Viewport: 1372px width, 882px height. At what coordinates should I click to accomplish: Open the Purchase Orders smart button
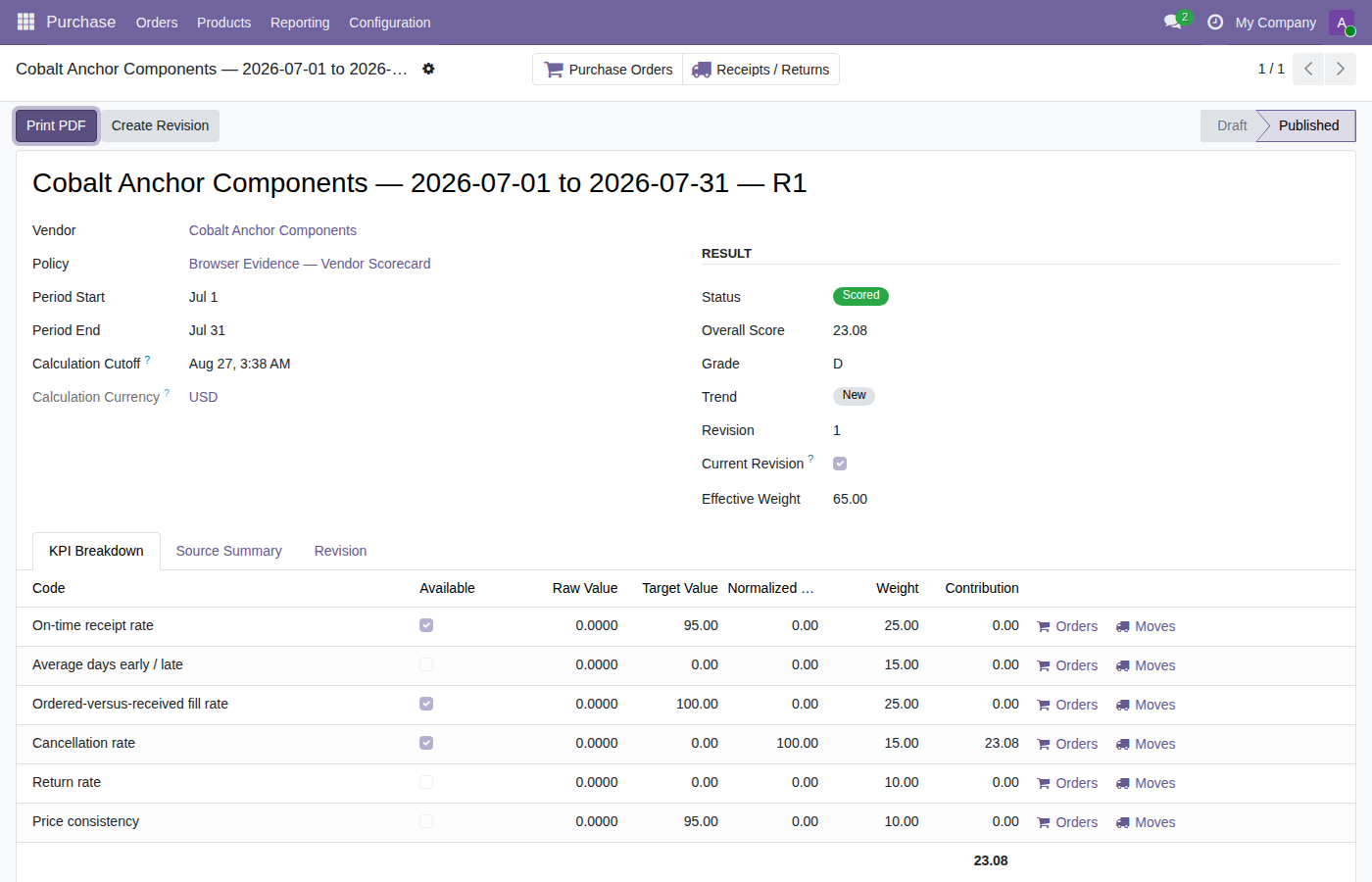click(x=609, y=70)
